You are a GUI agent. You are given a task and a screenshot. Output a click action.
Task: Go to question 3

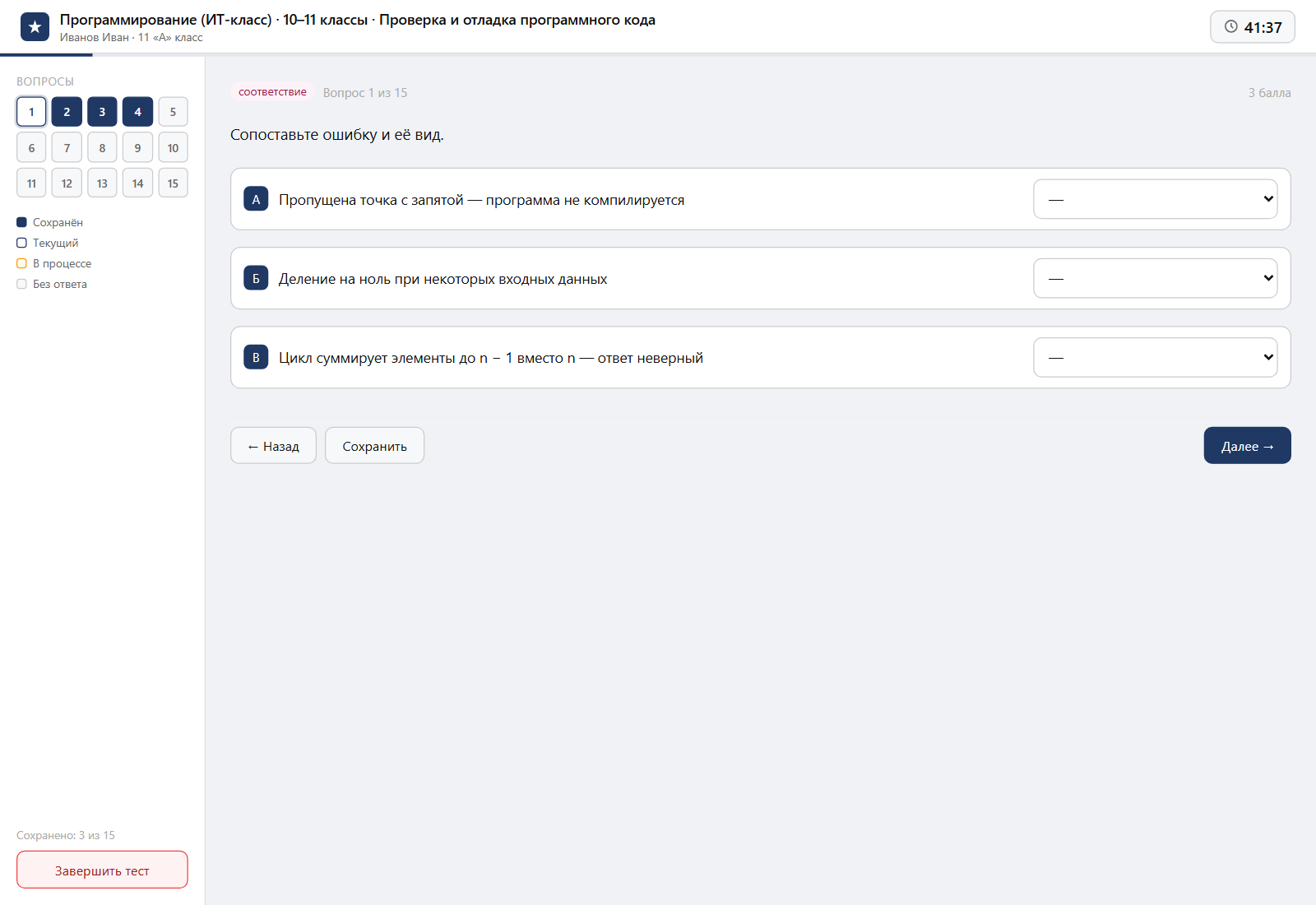point(102,112)
